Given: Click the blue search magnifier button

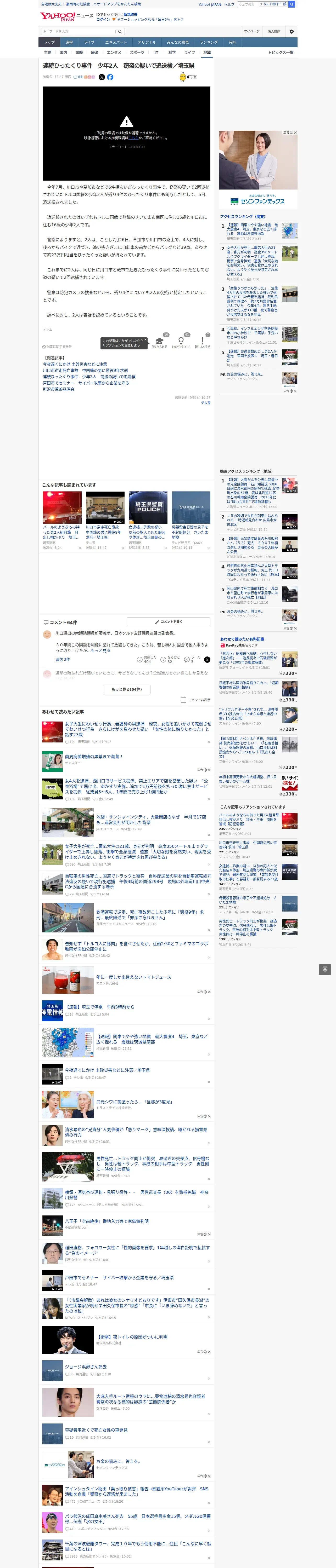Looking at the screenshot, I should (292, 4).
